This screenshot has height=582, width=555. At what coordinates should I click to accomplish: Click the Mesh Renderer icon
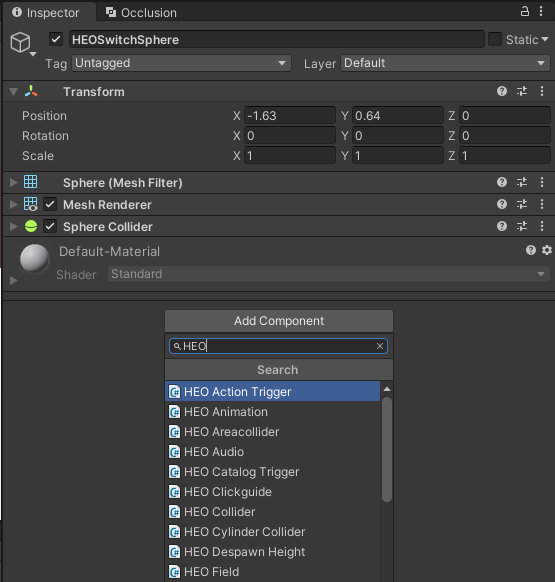30,204
